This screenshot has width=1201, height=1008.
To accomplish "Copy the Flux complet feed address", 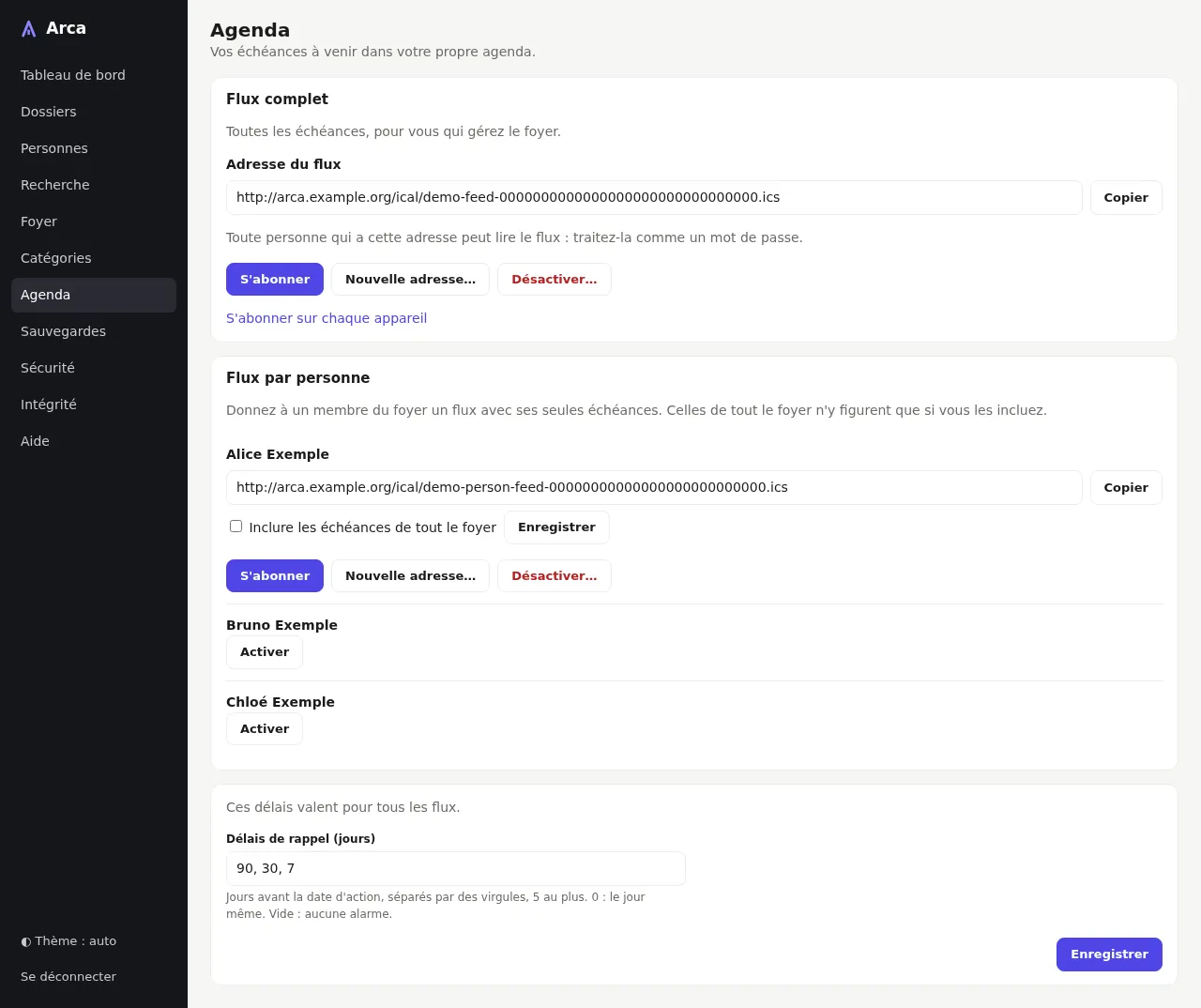I will [x=1126, y=198].
